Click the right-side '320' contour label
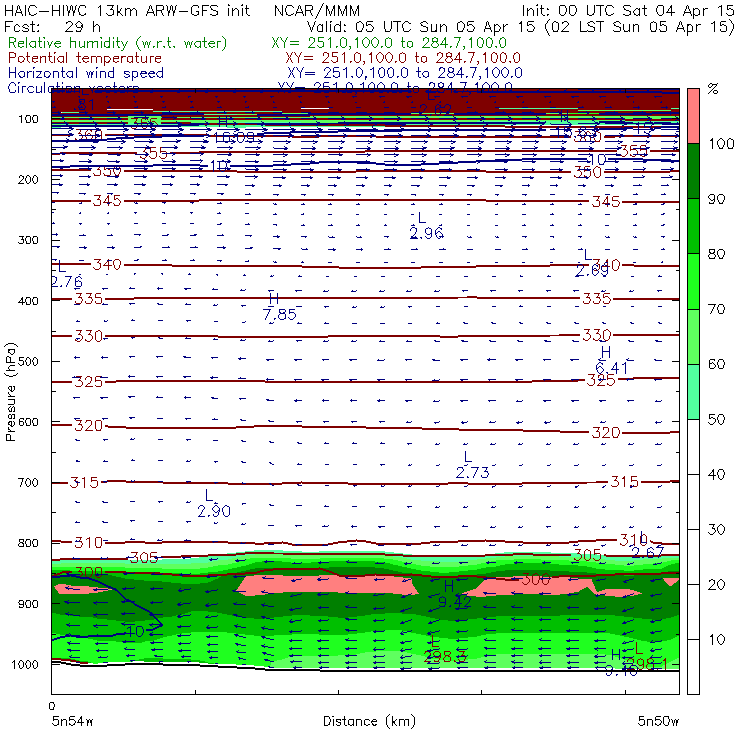740x740 pixels. [x=605, y=432]
